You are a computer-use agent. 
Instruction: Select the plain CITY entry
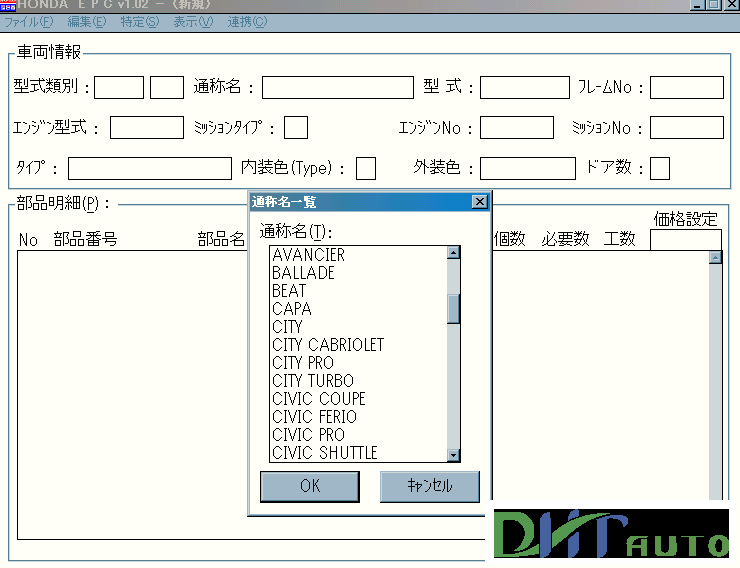[359, 326]
